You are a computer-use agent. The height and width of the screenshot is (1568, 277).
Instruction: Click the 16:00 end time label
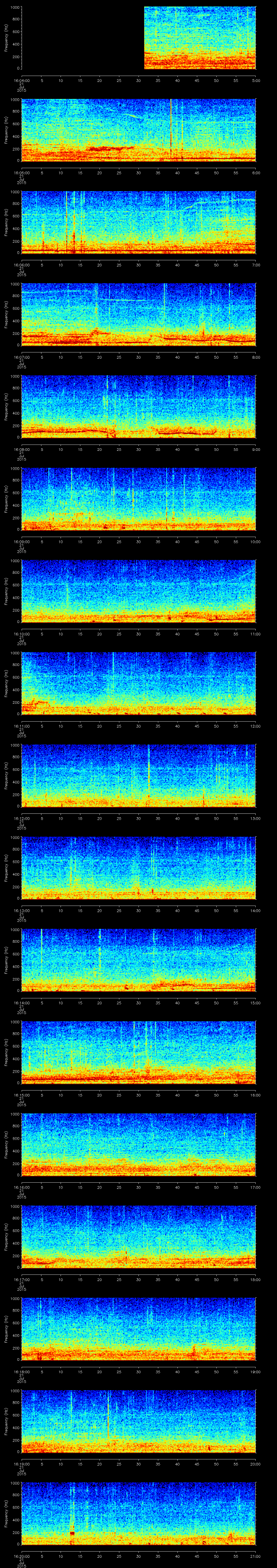(255, 1095)
